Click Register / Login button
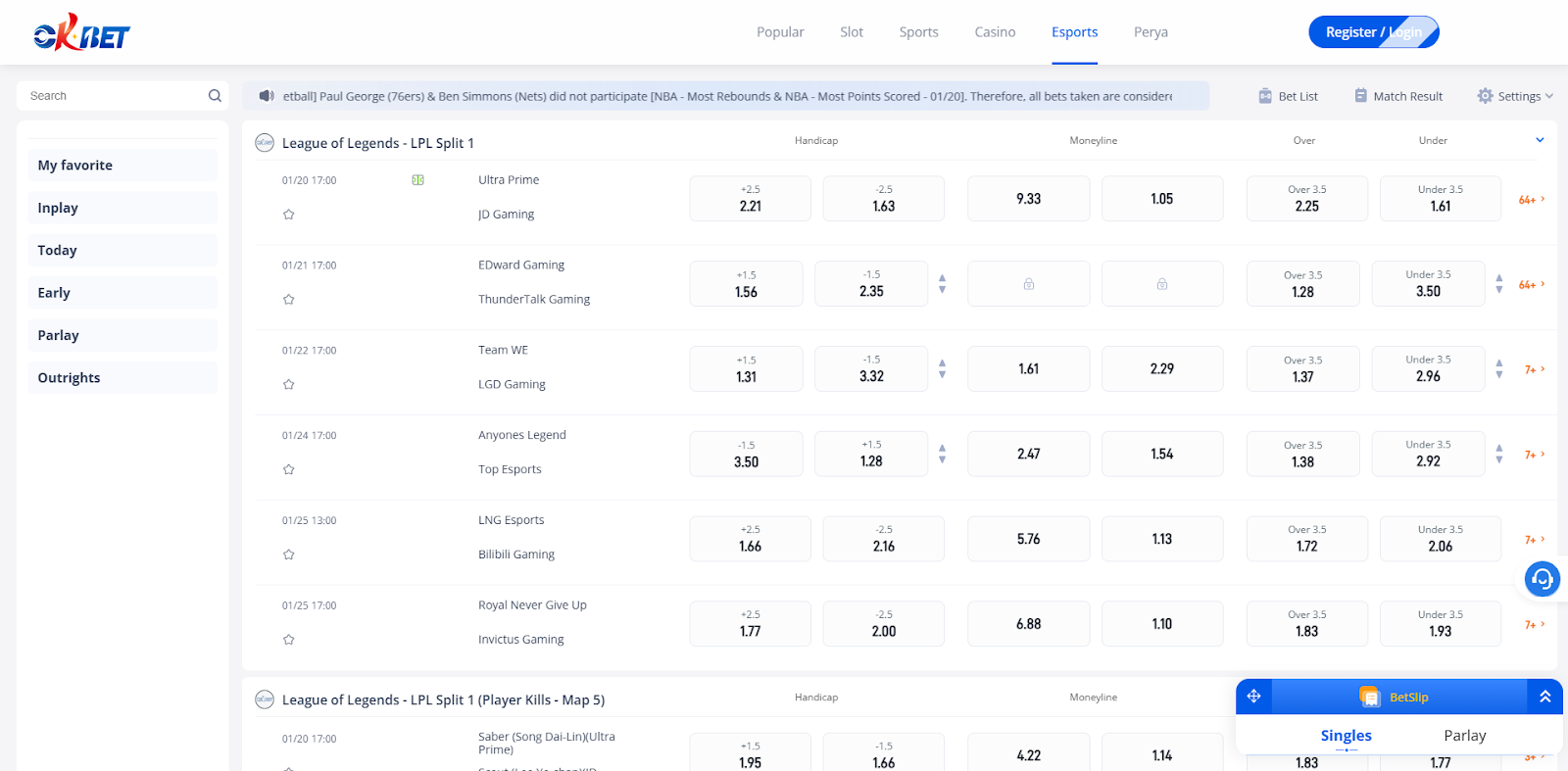The image size is (1568, 771). click(1374, 32)
